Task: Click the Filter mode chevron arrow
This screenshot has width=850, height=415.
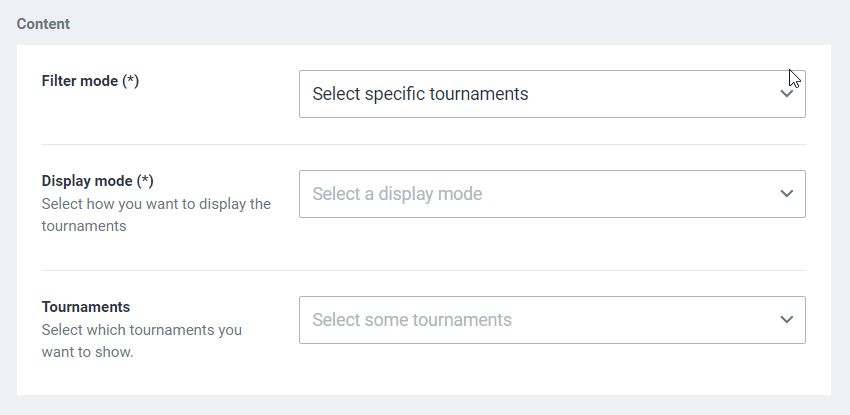Action: [x=786, y=94]
